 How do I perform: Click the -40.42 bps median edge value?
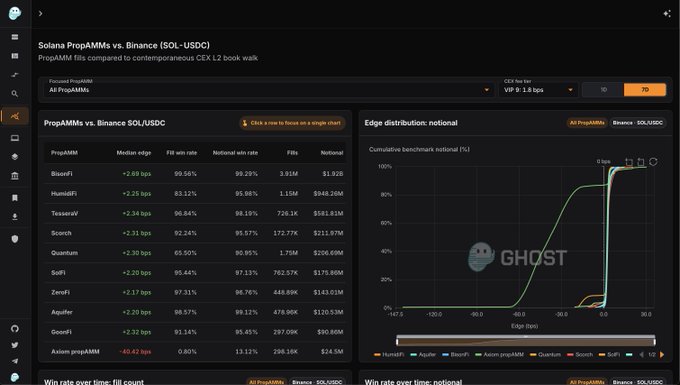point(135,352)
